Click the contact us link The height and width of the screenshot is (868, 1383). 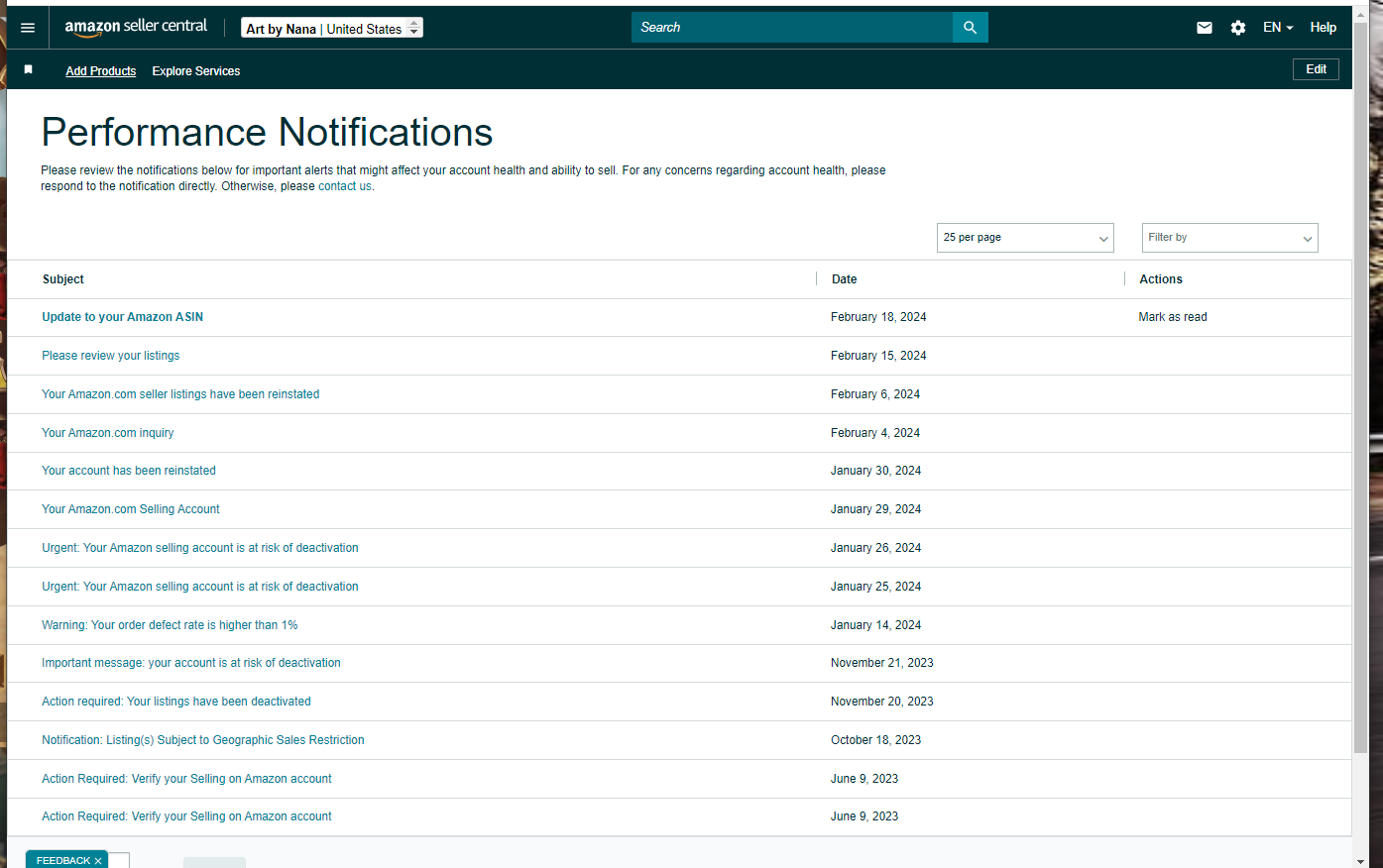[x=345, y=186]
